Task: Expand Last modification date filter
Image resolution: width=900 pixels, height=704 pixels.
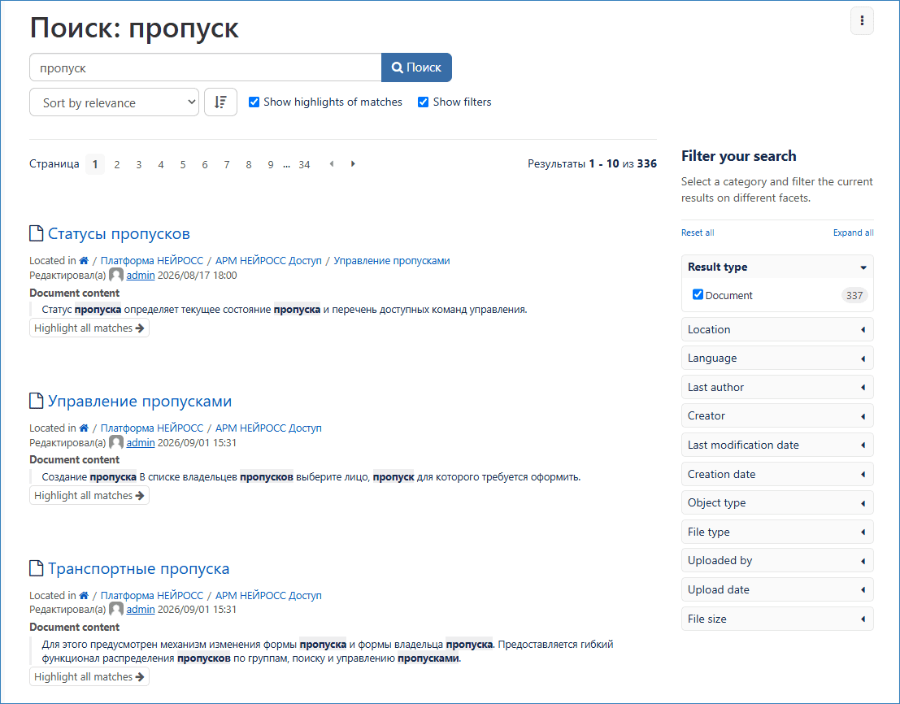Action: tap(777, 445)
